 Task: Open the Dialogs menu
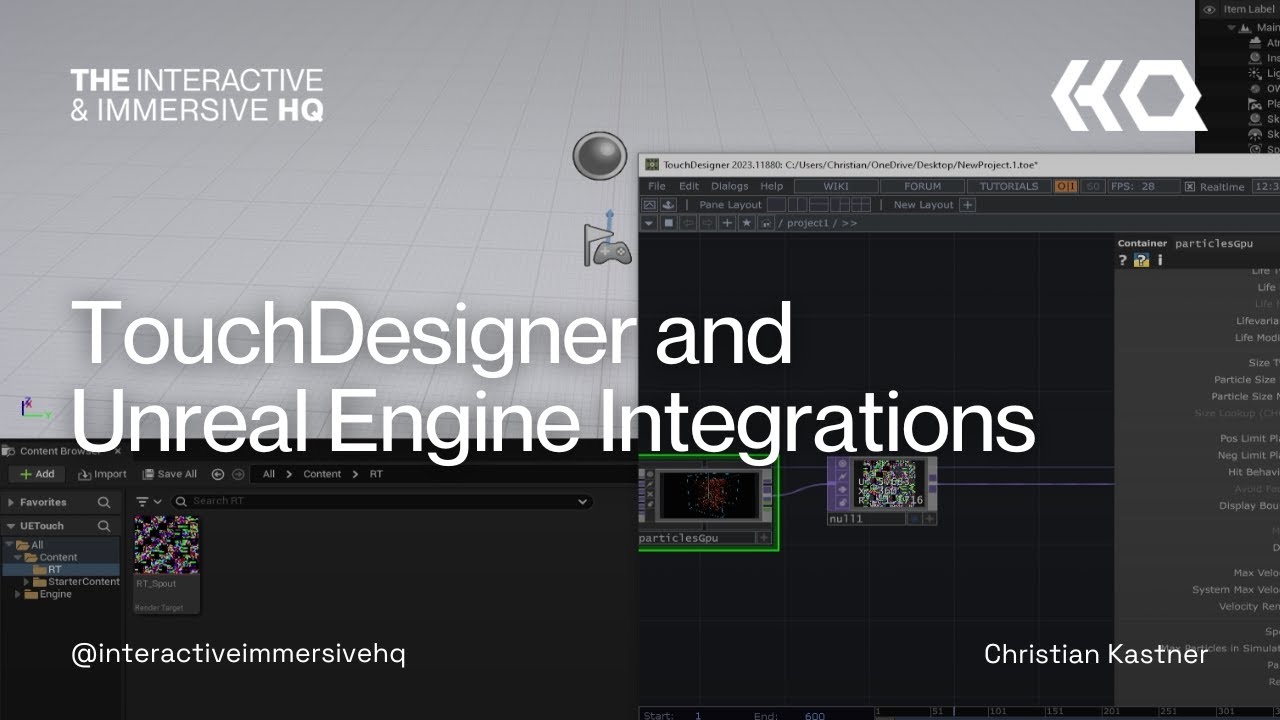click(x=729, y=186)
